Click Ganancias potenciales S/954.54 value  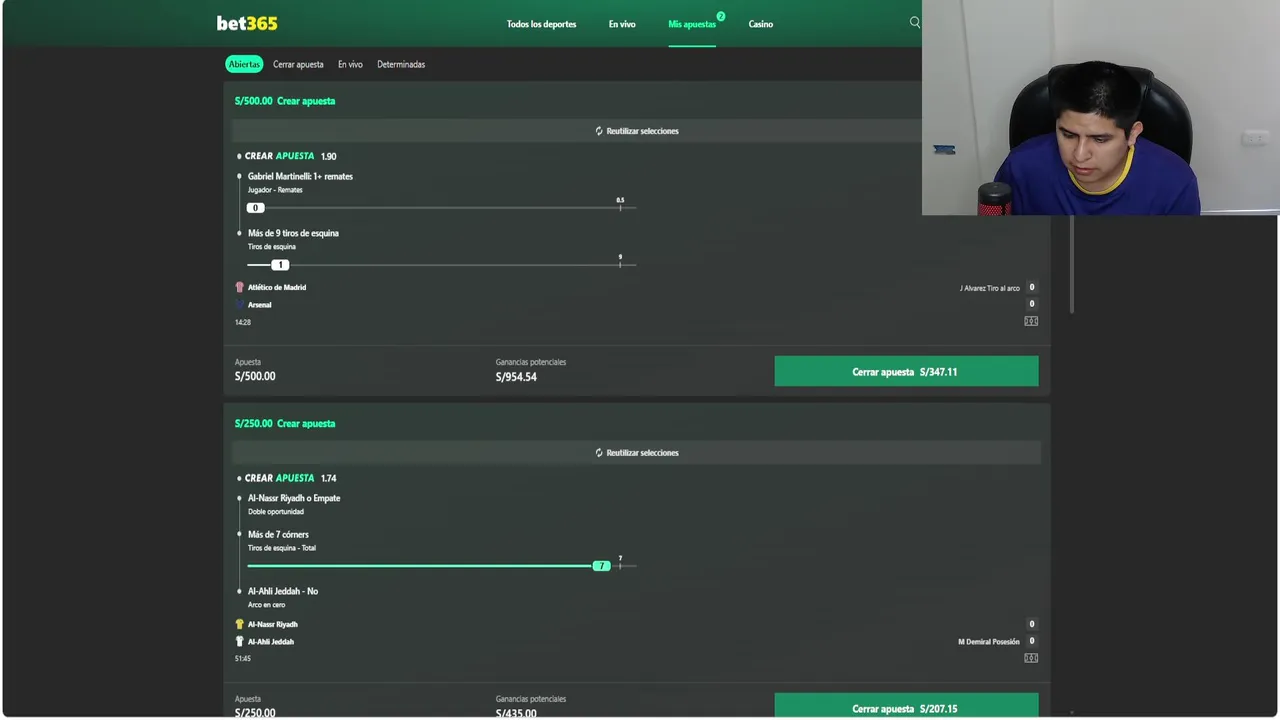pyautogui.click(x=516, y=377)
